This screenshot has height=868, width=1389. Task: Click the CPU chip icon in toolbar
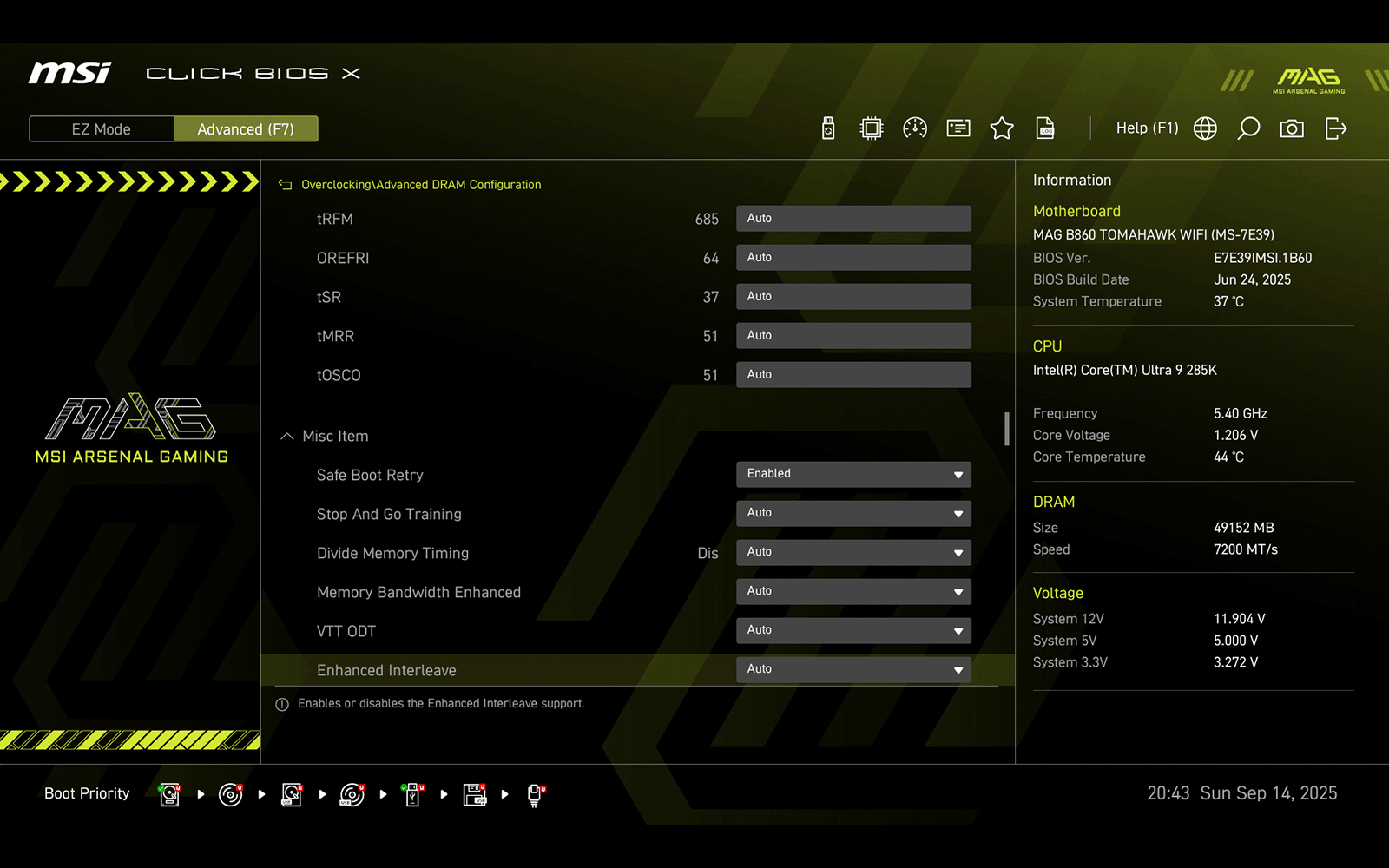pyautogui.click(x=871, y=128)
